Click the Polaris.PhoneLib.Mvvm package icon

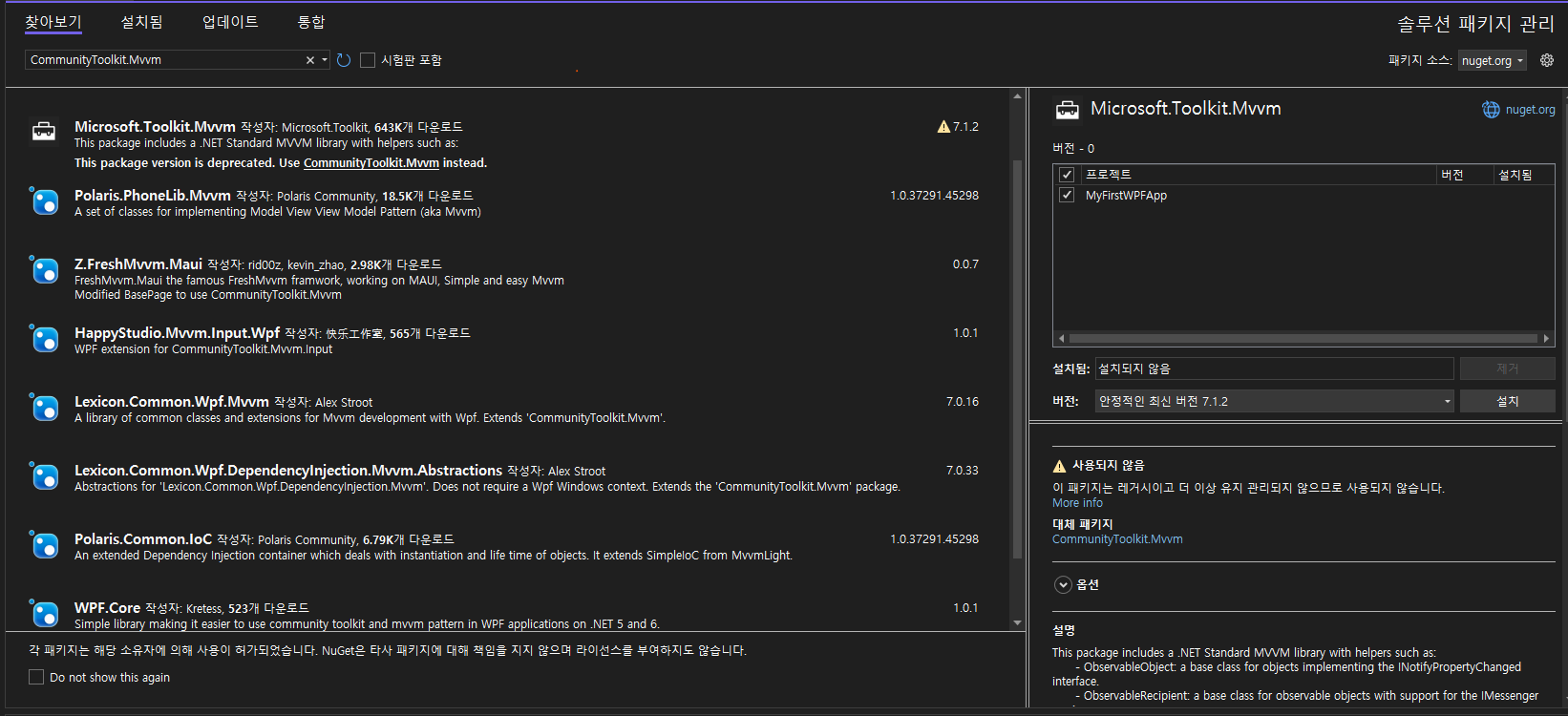coord(44,200)
